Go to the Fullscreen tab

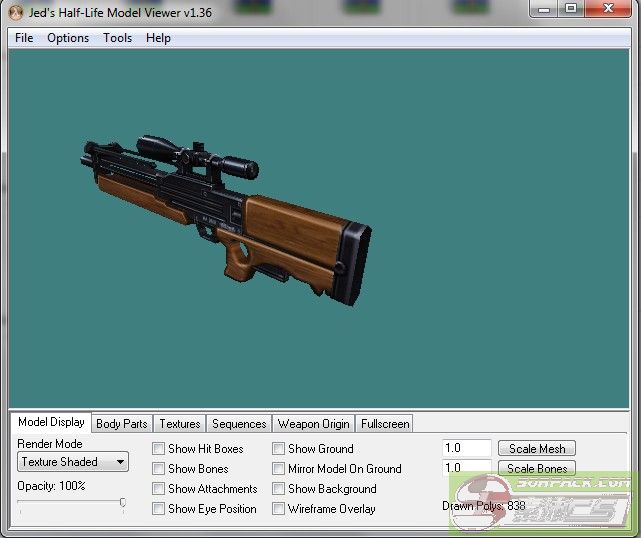coord(385,424)
